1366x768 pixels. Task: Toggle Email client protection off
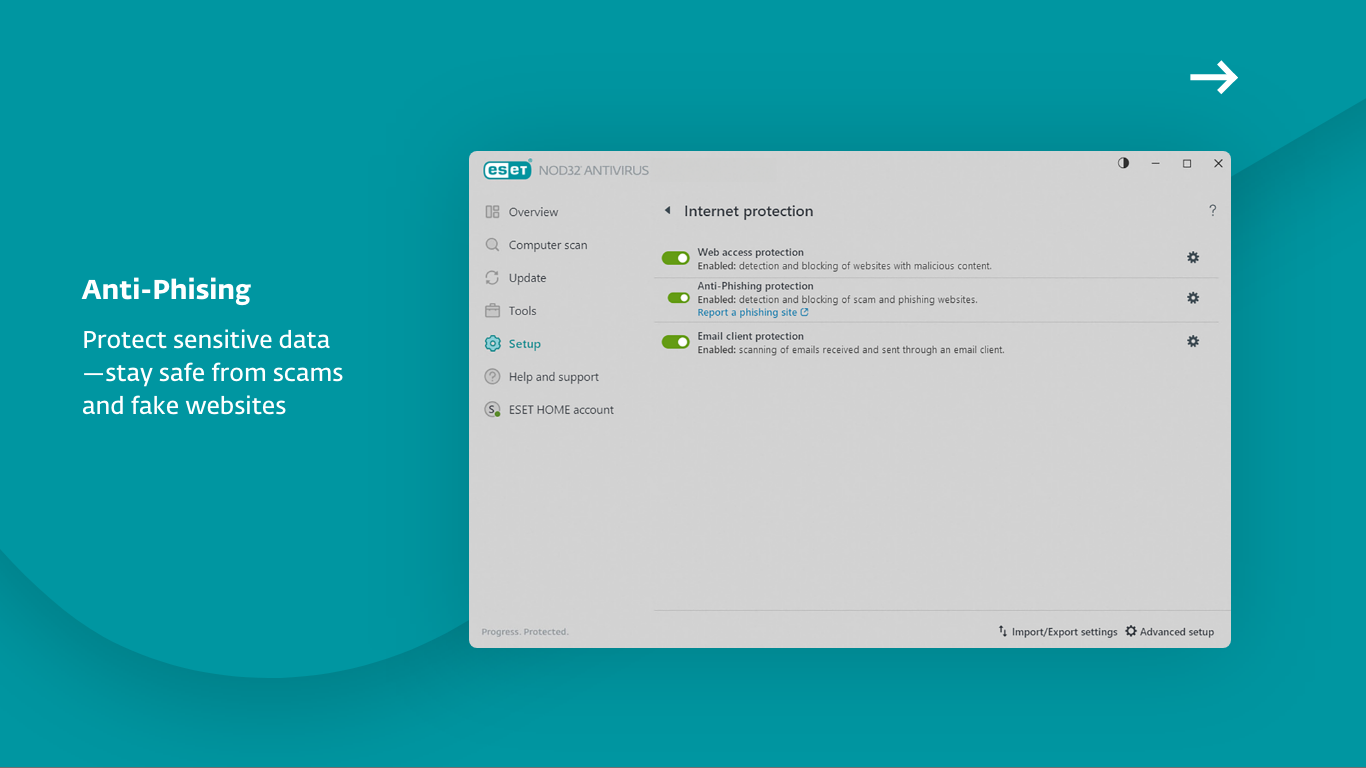coord(675,341)
